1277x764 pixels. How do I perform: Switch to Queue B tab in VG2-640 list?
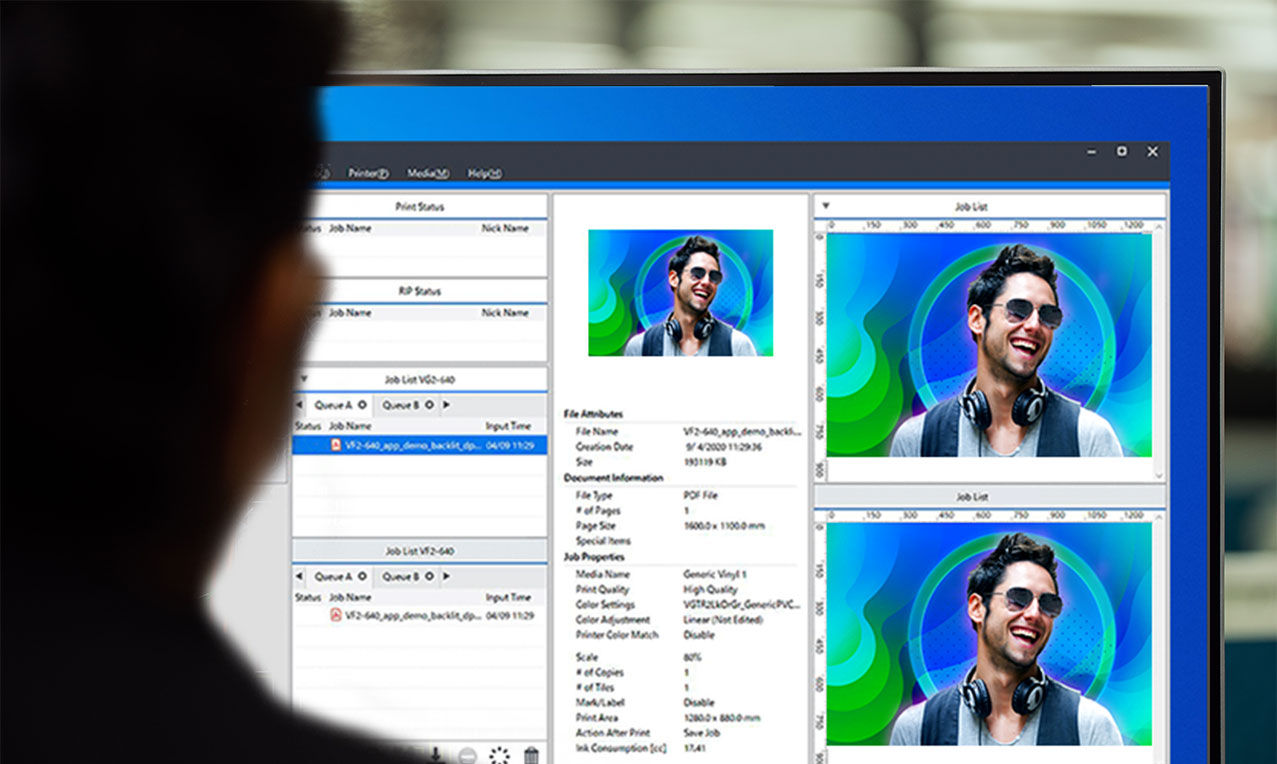tap(401, 405)
